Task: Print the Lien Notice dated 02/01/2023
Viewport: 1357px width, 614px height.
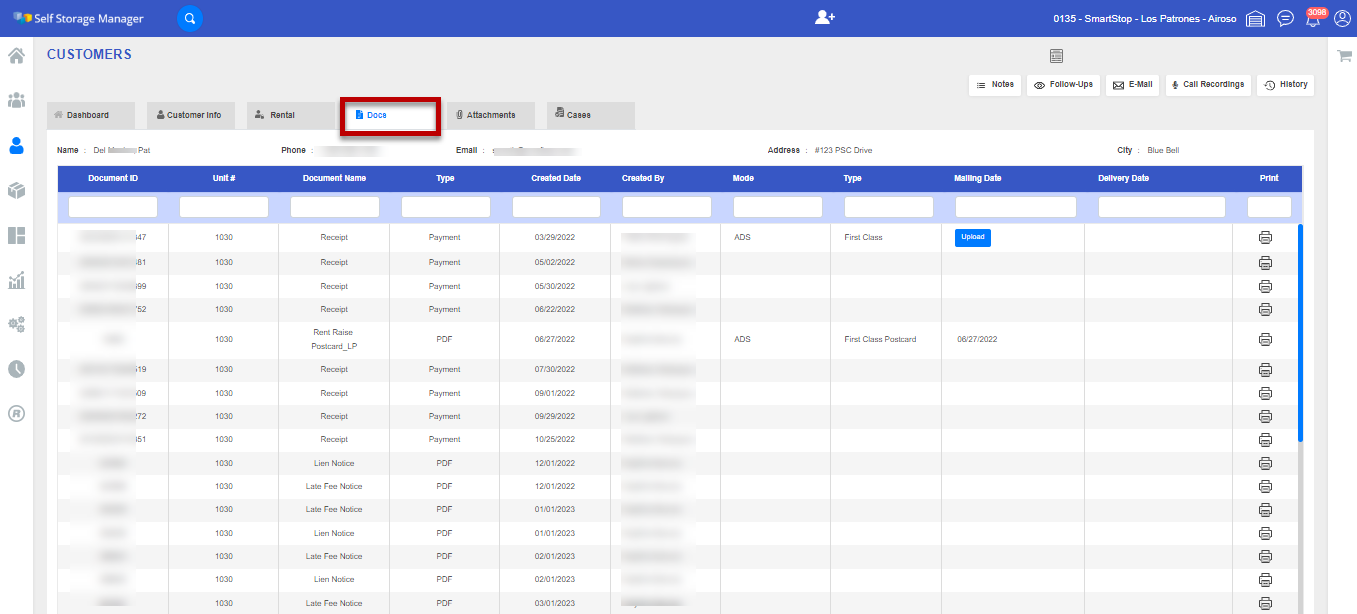Action: (1265, 580)
